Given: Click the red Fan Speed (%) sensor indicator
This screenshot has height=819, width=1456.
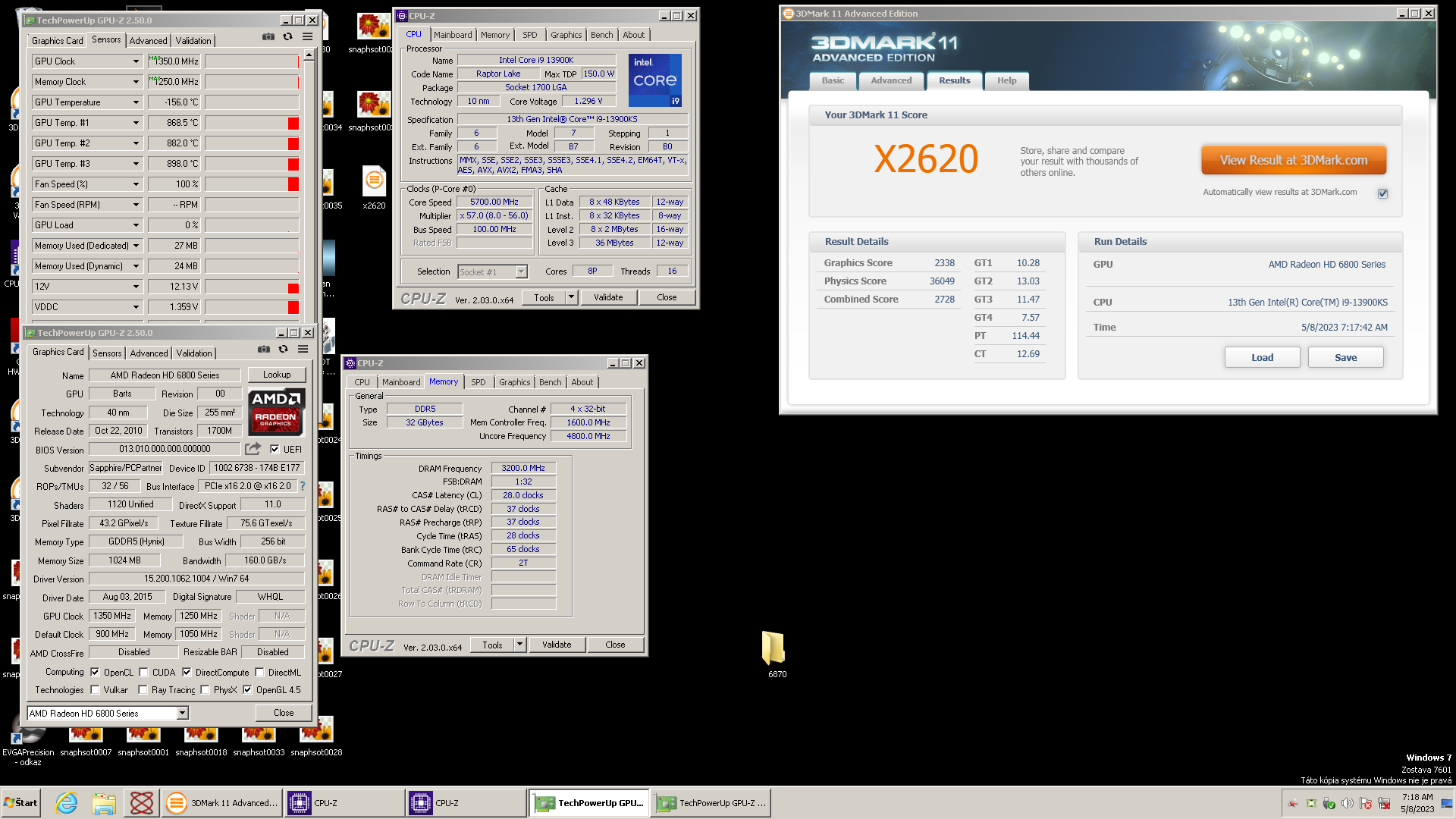Looking at the screenshot, I should coord(293,184).
